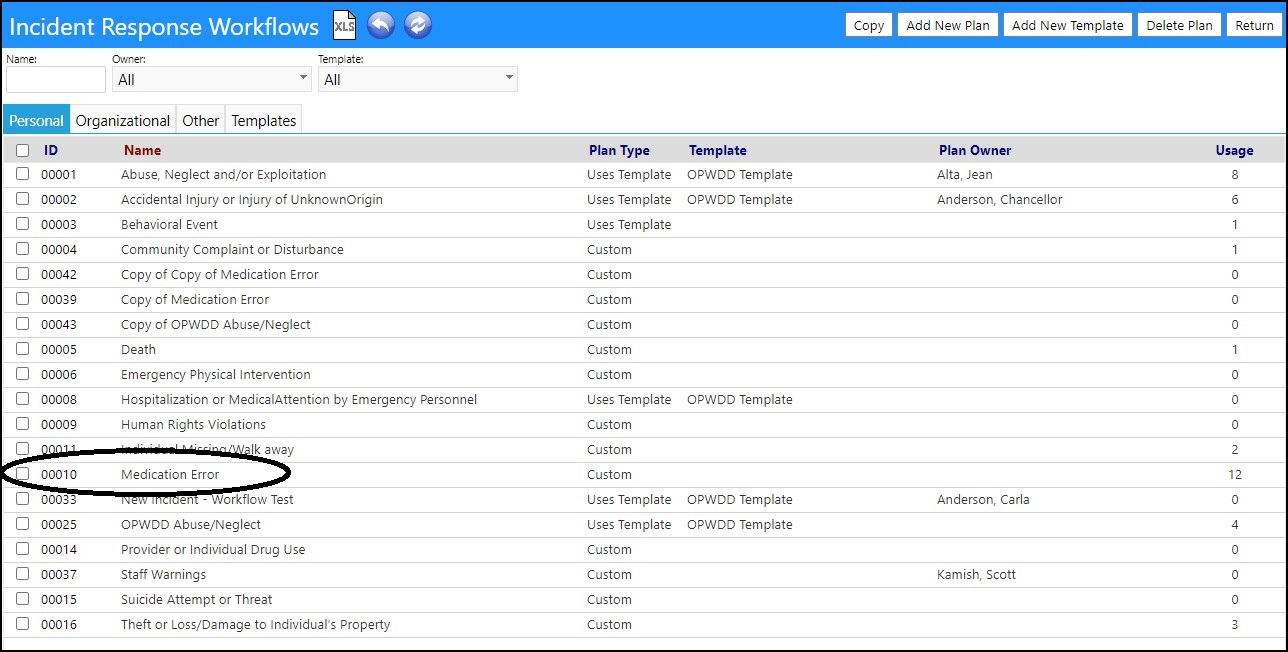
Task: Click Add New Template button
Action: click(1068, 25)
